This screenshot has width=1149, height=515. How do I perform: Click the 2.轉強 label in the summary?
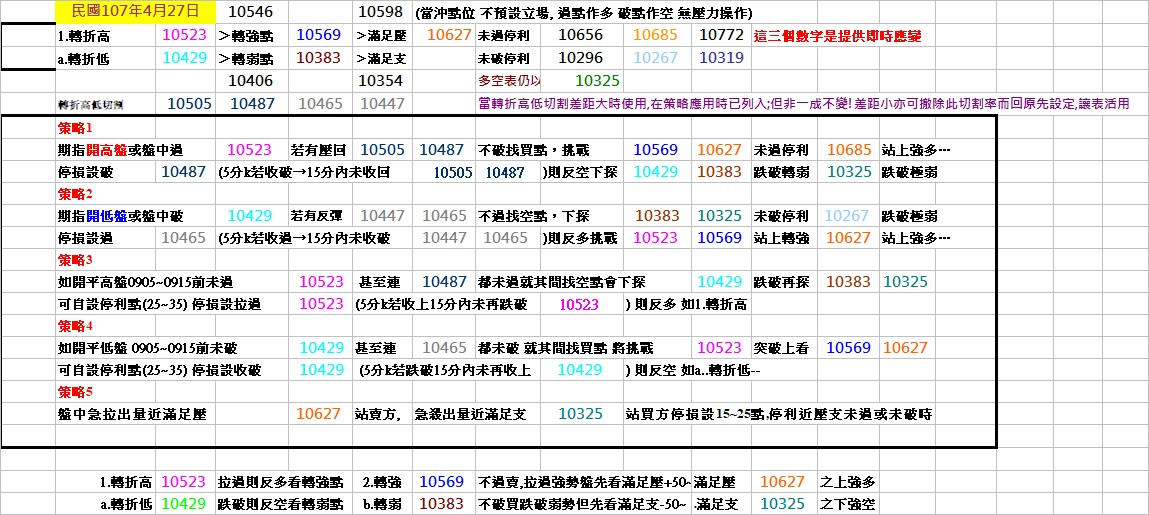point(381,483)
